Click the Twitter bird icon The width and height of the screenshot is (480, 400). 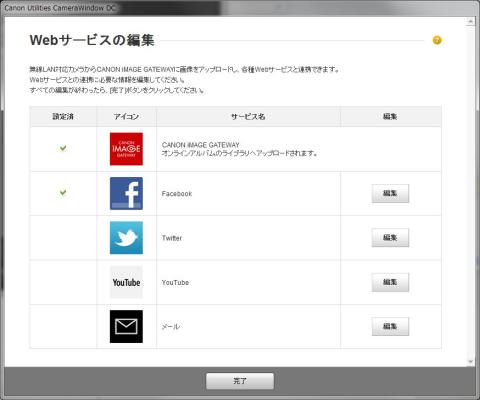126,238
